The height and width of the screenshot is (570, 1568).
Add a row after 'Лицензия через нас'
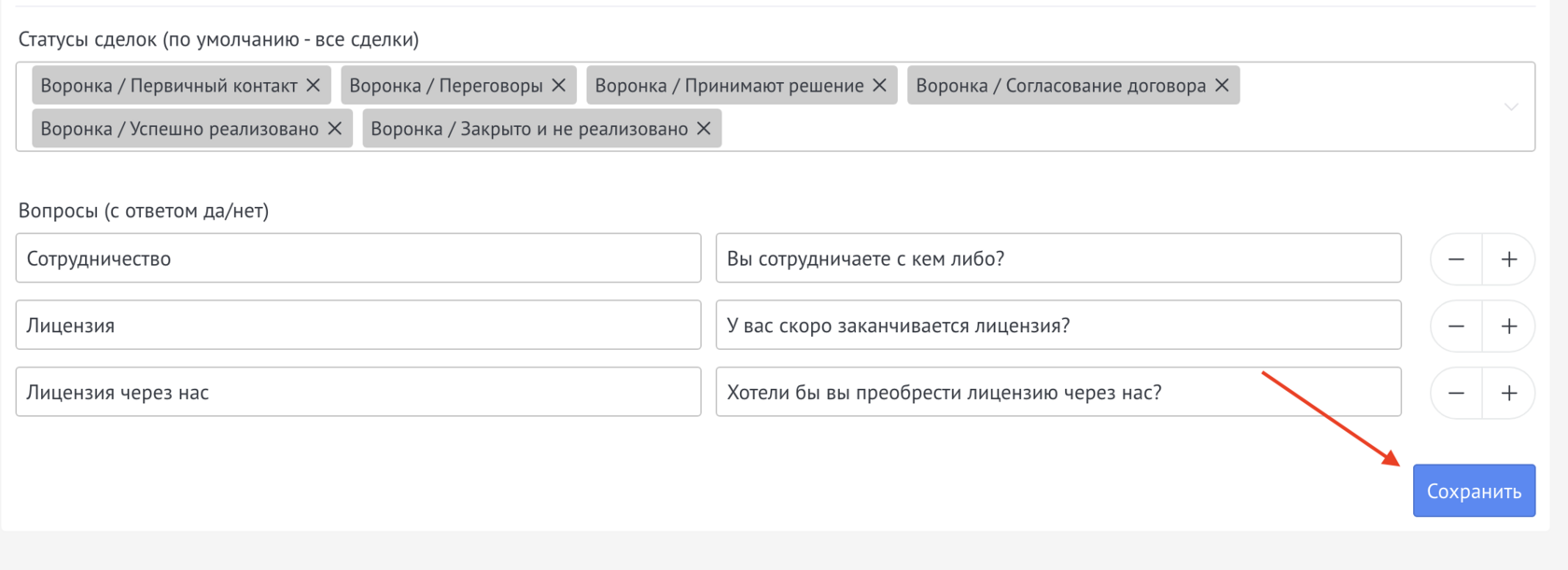[1508, 393]
